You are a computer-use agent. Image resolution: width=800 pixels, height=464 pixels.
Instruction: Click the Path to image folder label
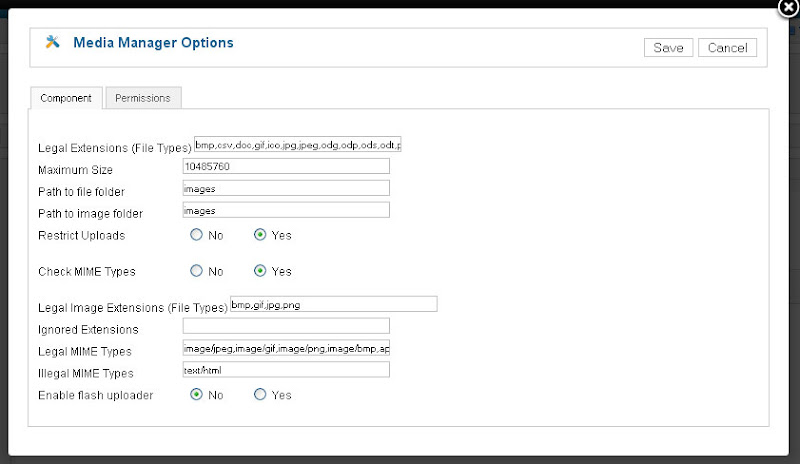click(90, 214)
